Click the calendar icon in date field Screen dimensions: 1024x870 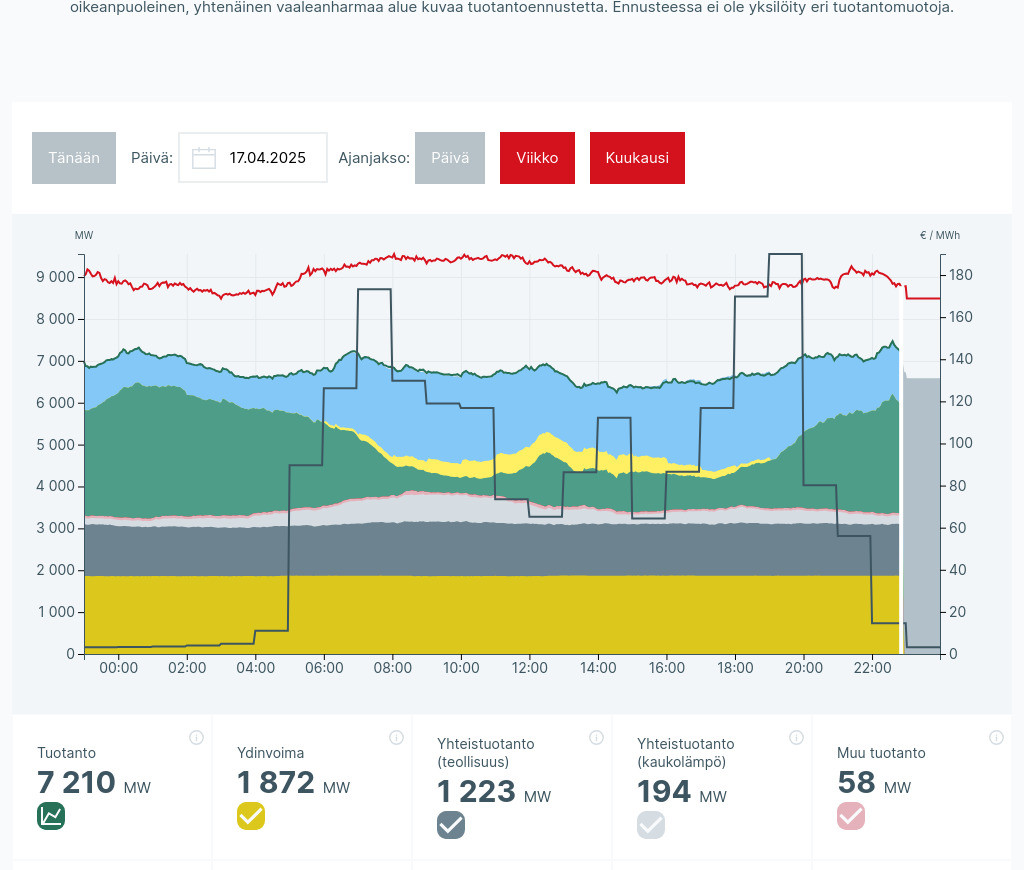click(x=204, y=158)
